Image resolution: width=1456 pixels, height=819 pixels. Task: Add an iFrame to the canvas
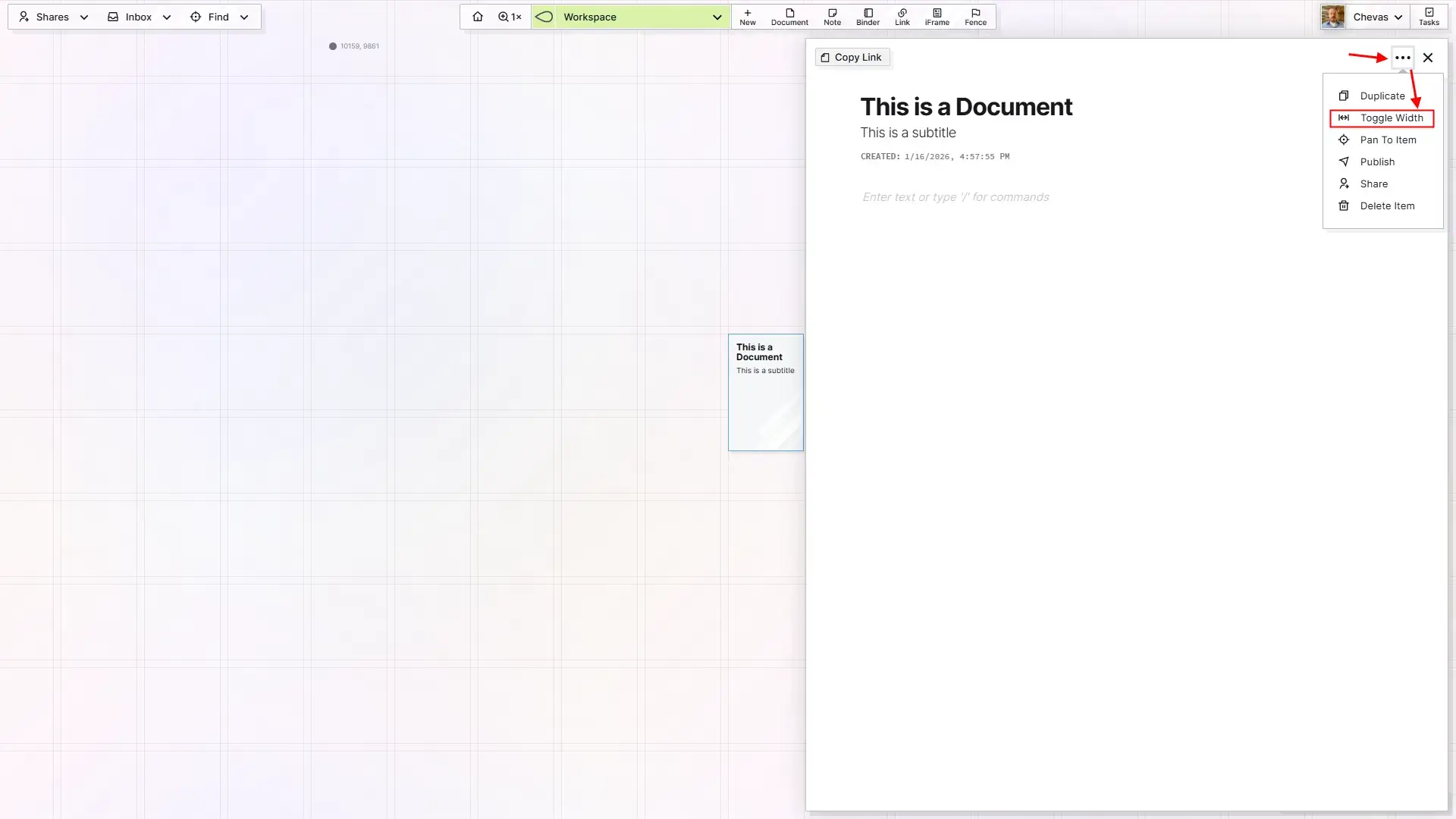click(x=937, y=17)
